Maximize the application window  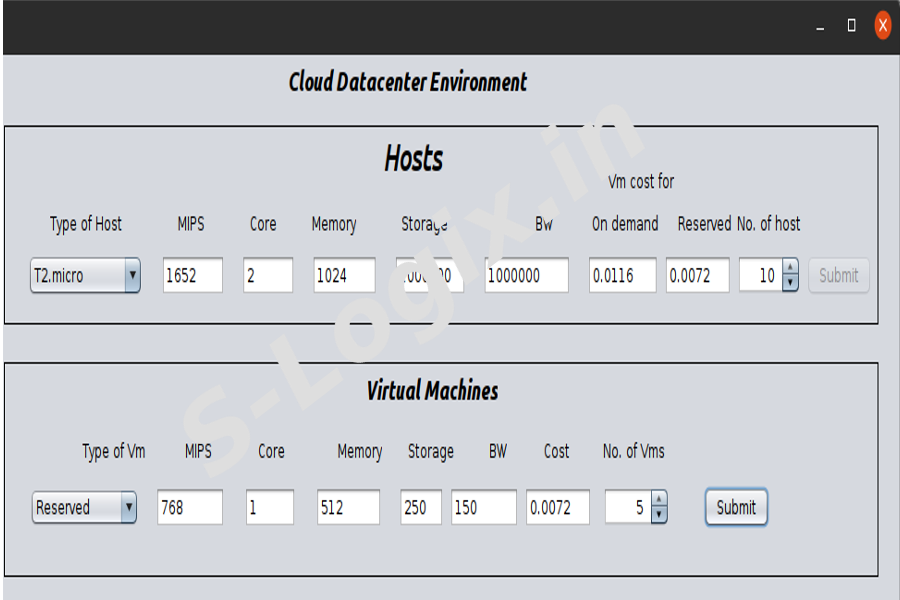tap(851, 26)
